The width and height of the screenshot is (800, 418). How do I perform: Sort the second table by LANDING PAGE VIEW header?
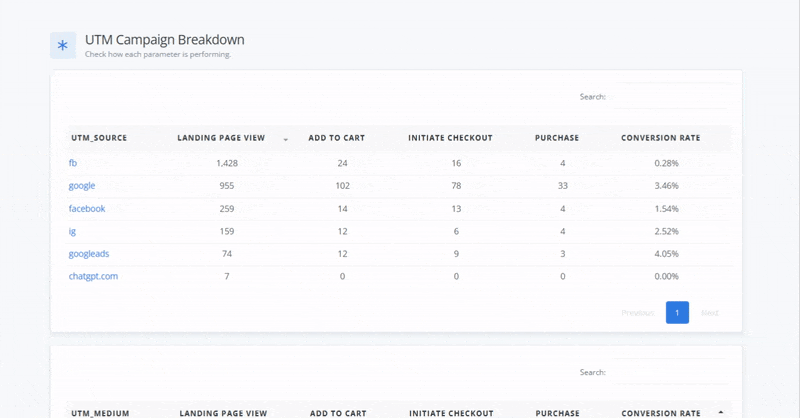(x=223, y=413)
